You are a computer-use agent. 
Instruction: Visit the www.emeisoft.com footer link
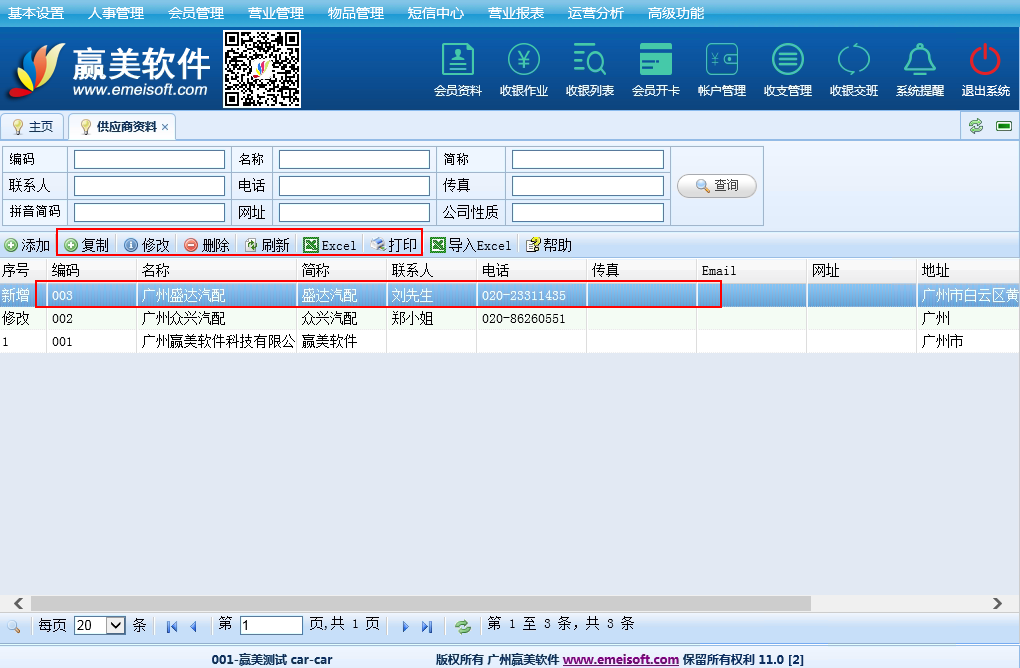(620, 660)
